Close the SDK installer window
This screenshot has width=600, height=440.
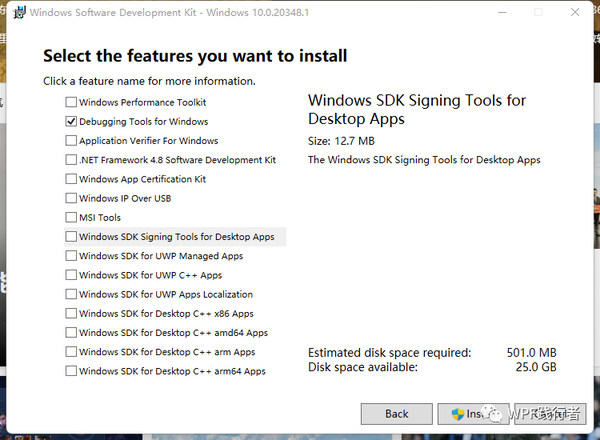(575, 12)
